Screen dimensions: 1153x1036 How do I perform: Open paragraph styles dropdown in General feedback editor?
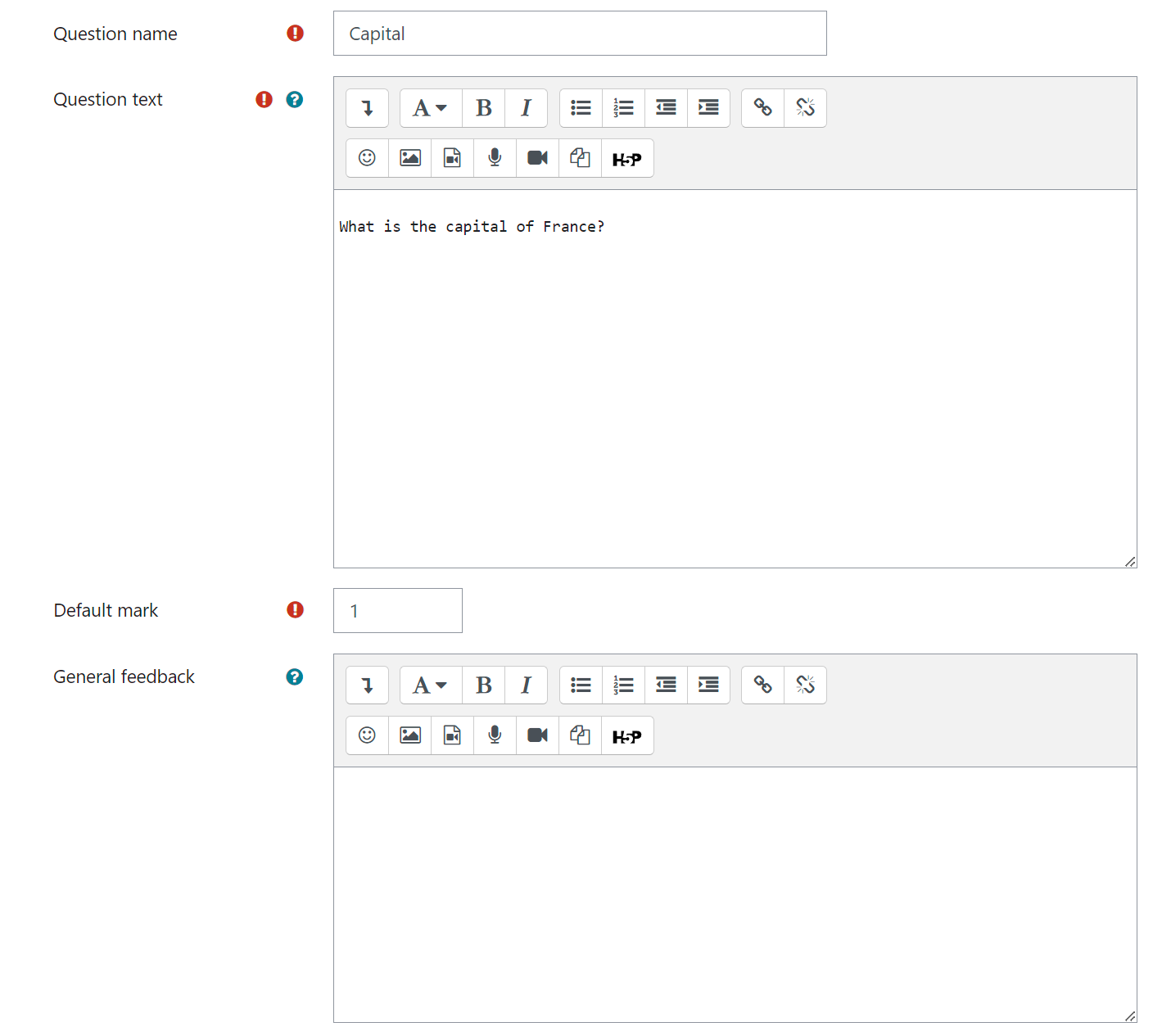pyautogui.click(x=431, y=685)
